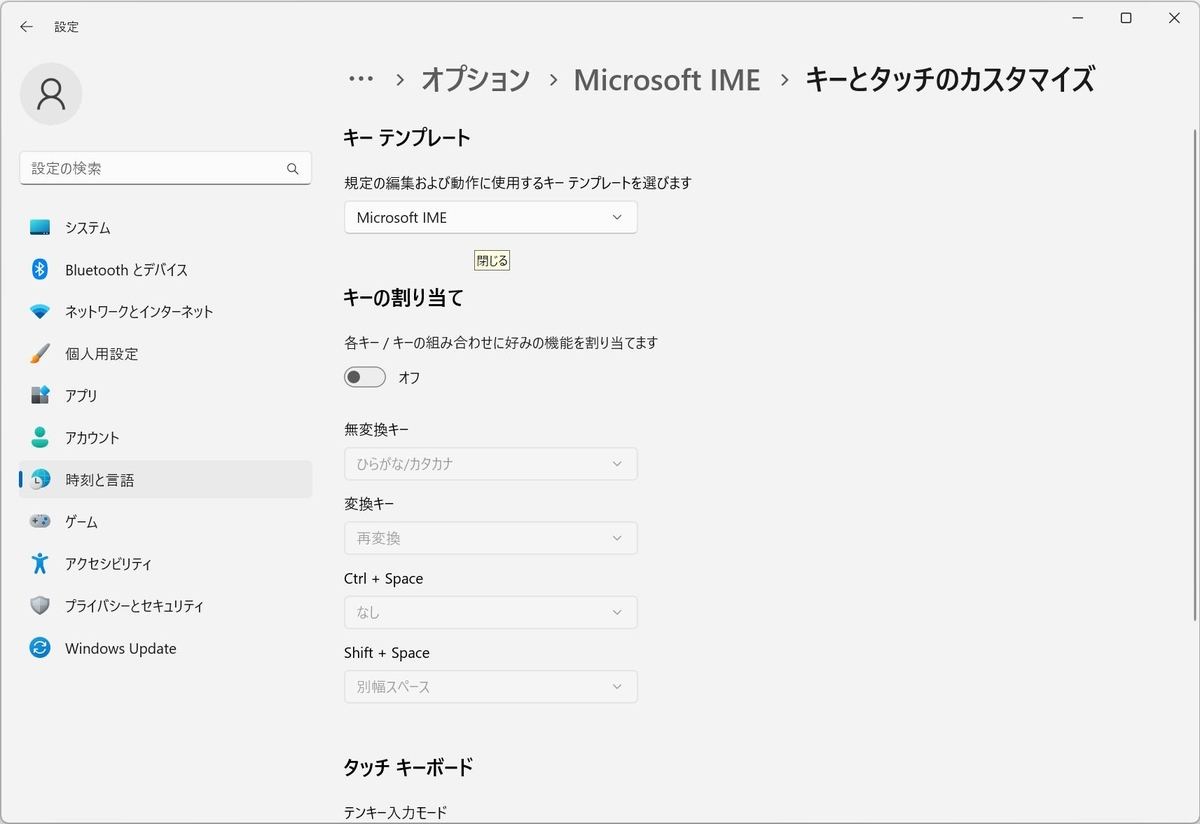This screenshot has width=1200, height=824.
Task: Minimize the 設定 window
Action: click(1078, 18)
